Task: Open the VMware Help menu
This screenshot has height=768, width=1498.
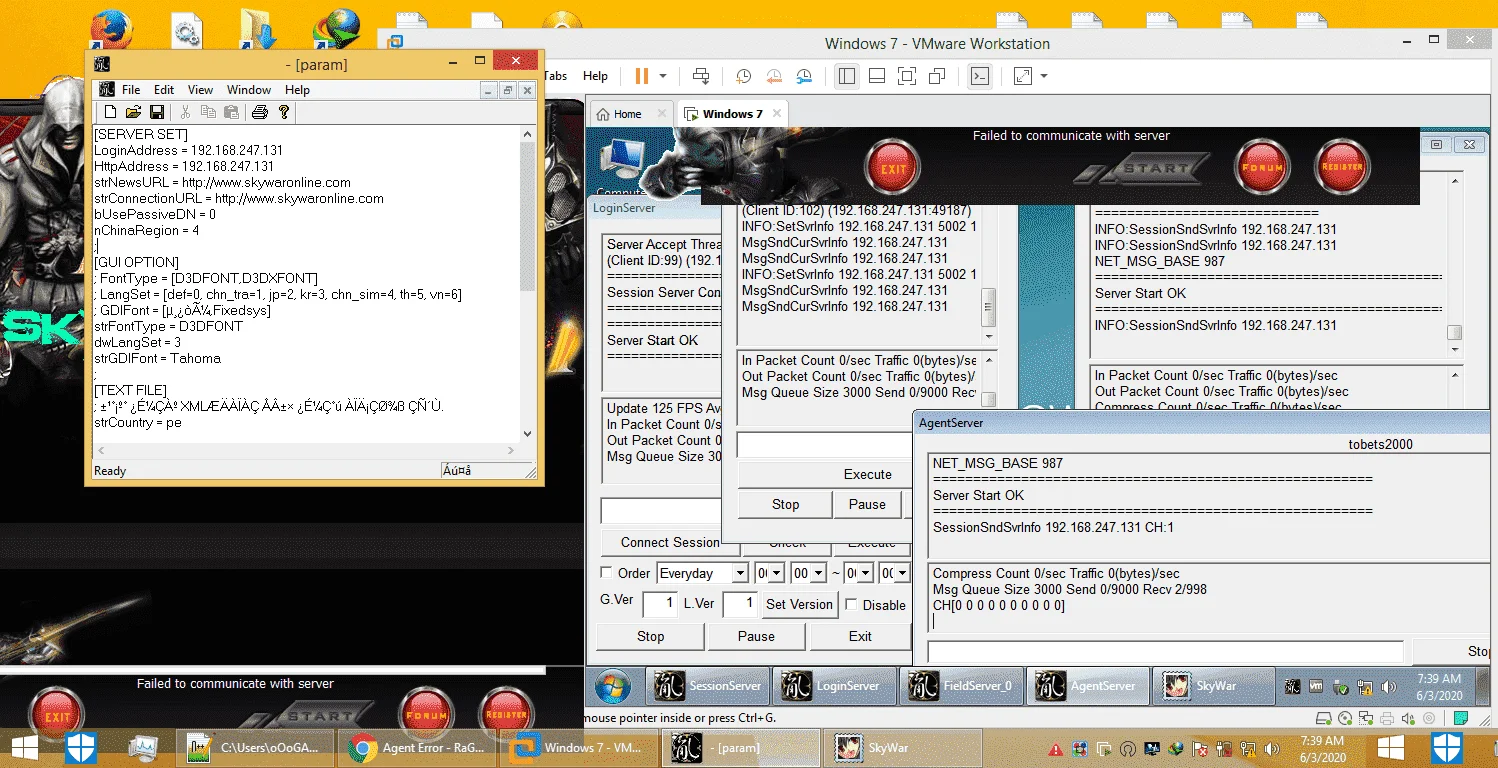Action: point(595,76)
